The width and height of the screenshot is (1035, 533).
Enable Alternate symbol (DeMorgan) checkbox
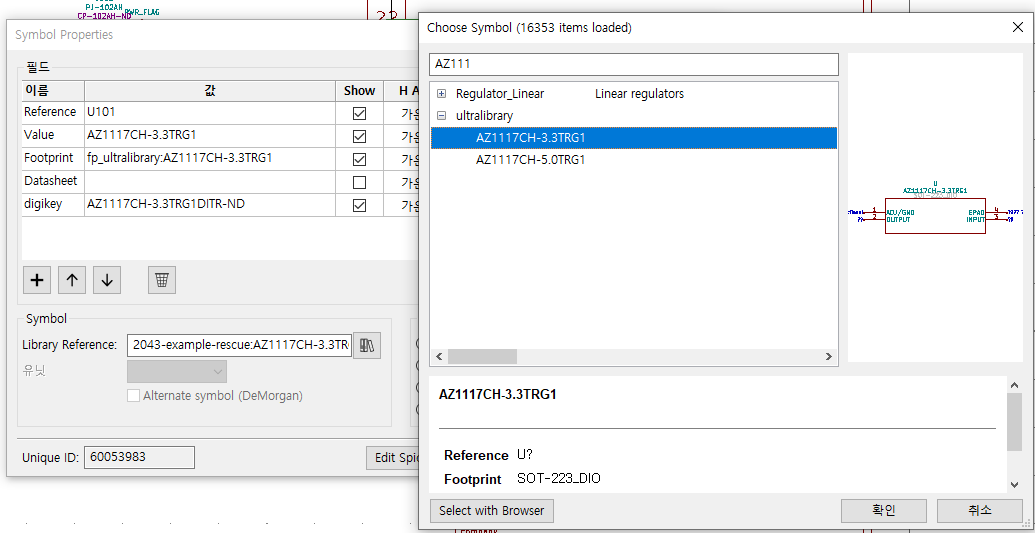133,396
